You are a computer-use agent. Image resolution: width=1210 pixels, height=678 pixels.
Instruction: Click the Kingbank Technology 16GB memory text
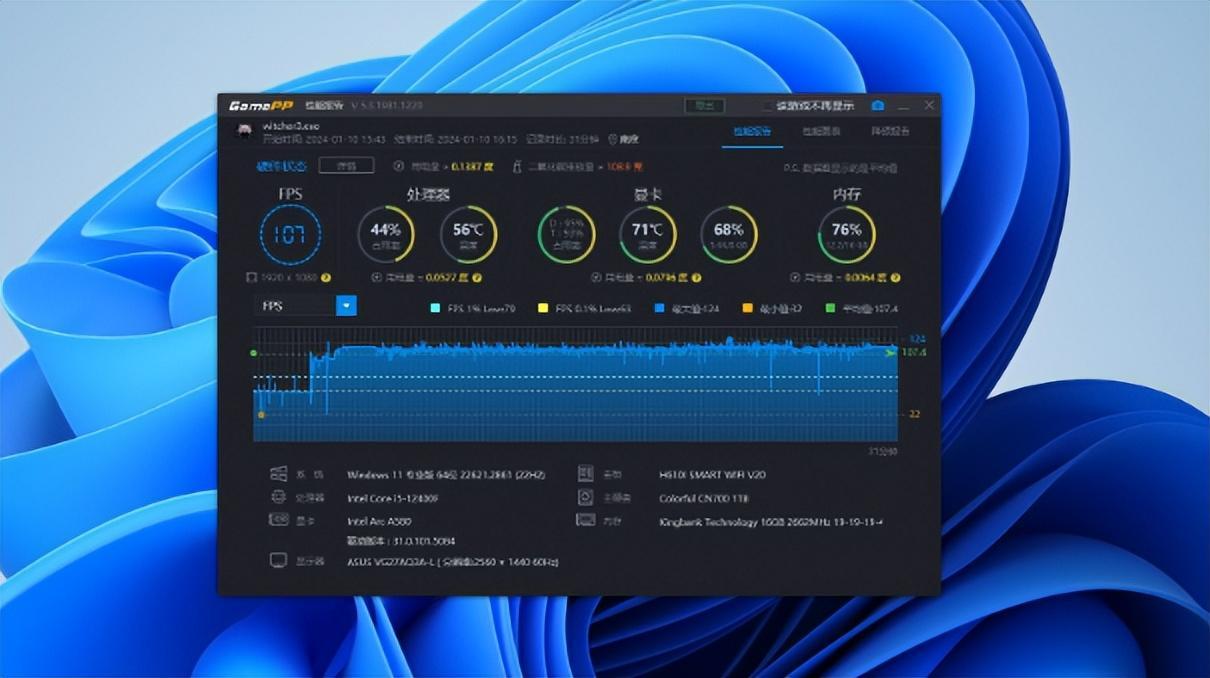pyautogui.click(x=771, y=521)
